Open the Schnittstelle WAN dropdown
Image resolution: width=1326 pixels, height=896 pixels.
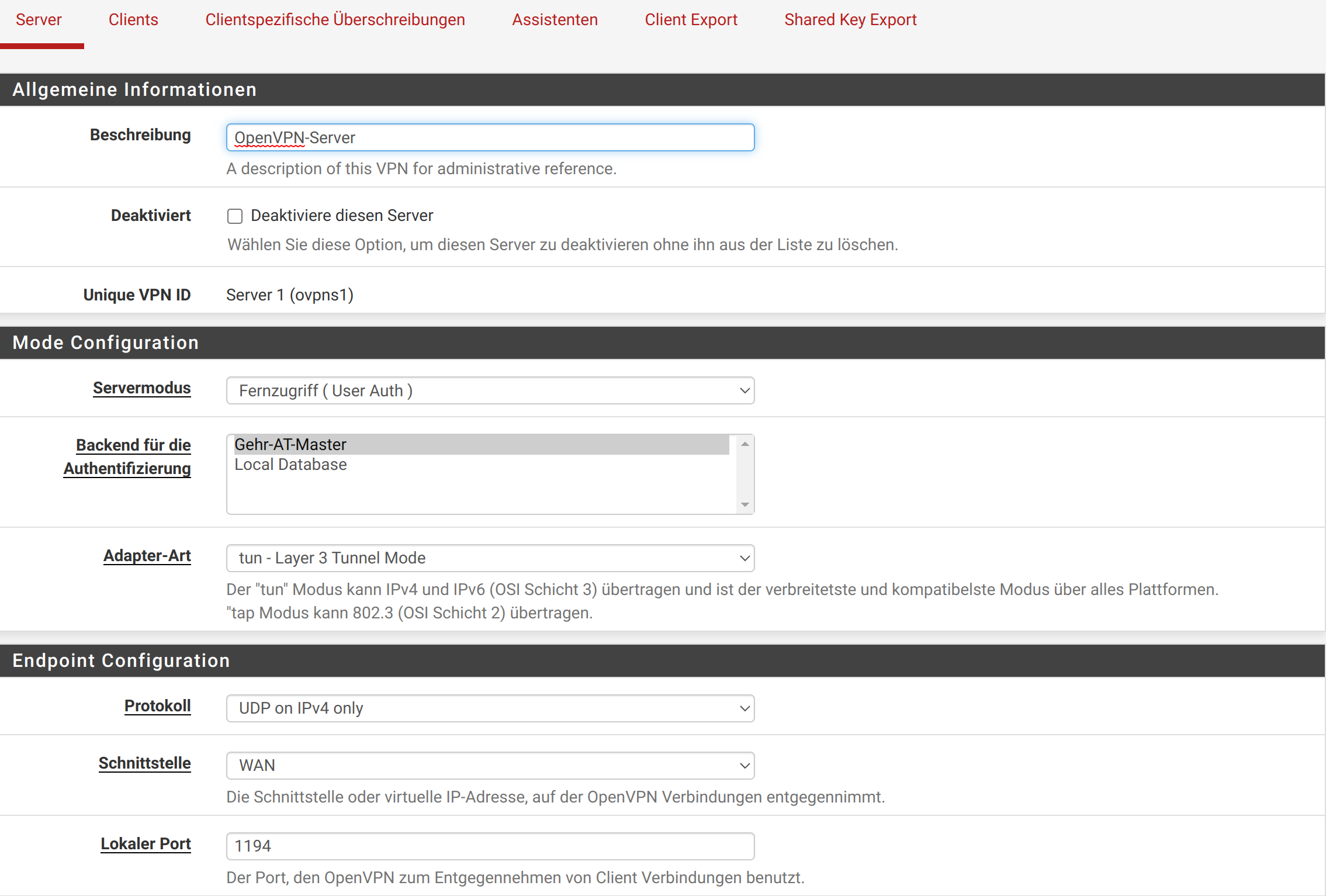[490, 766]
